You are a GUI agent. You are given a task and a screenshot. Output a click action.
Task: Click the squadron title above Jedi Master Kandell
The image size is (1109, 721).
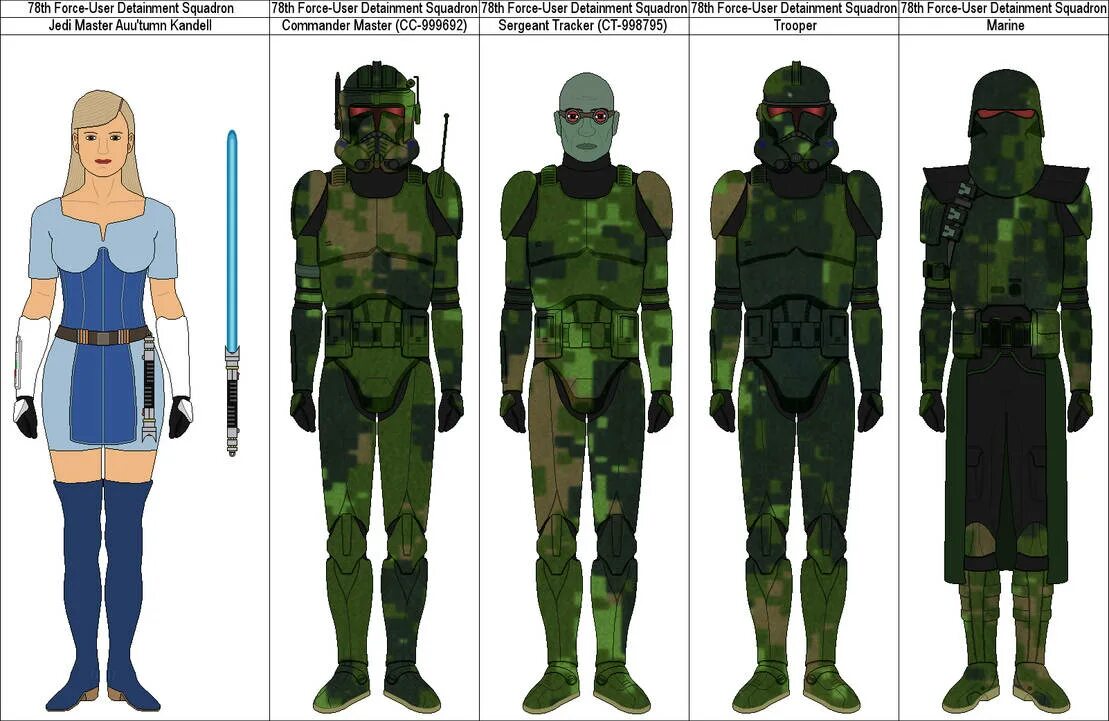130,8
